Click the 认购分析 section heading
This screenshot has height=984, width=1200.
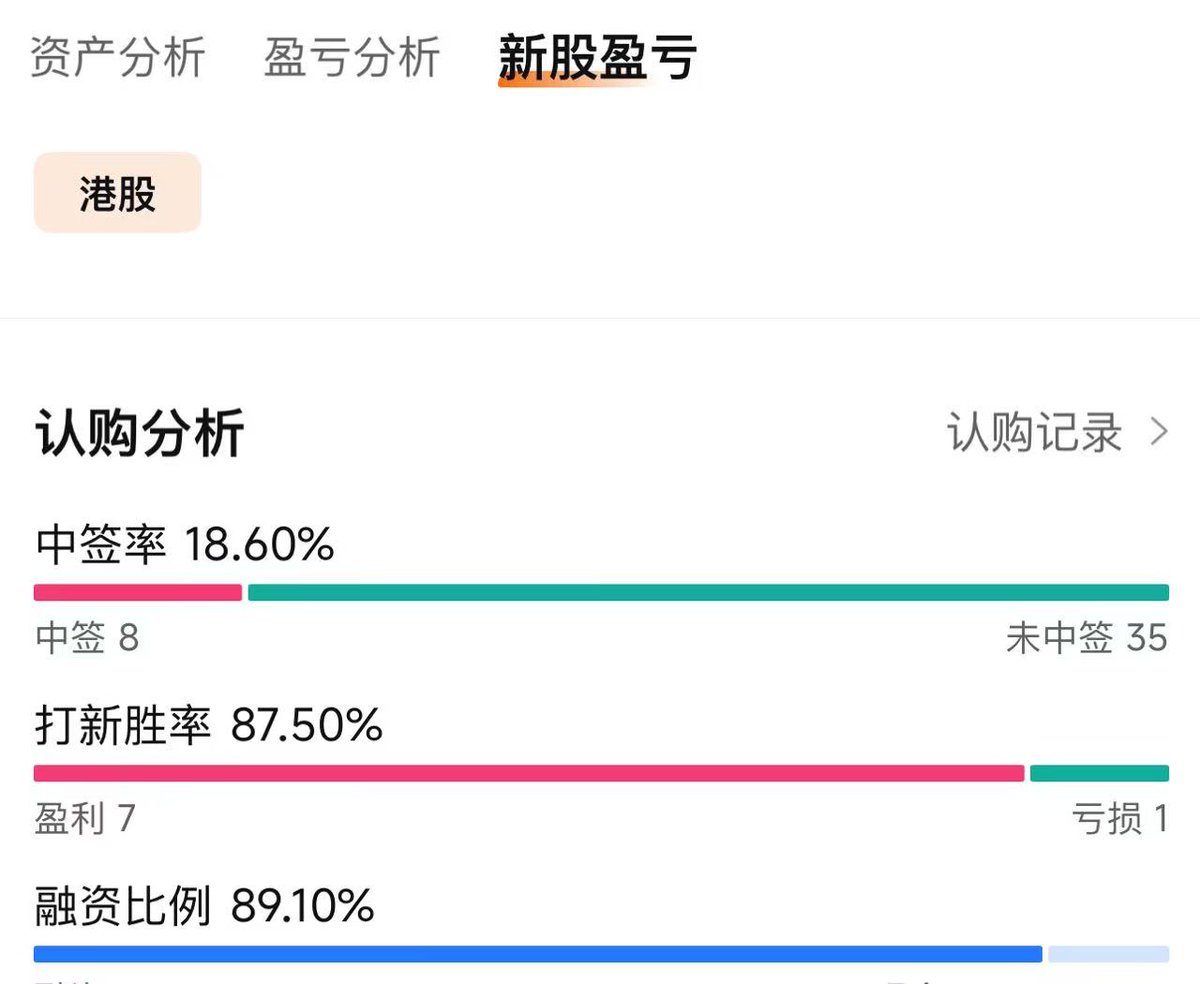point(140,434)
